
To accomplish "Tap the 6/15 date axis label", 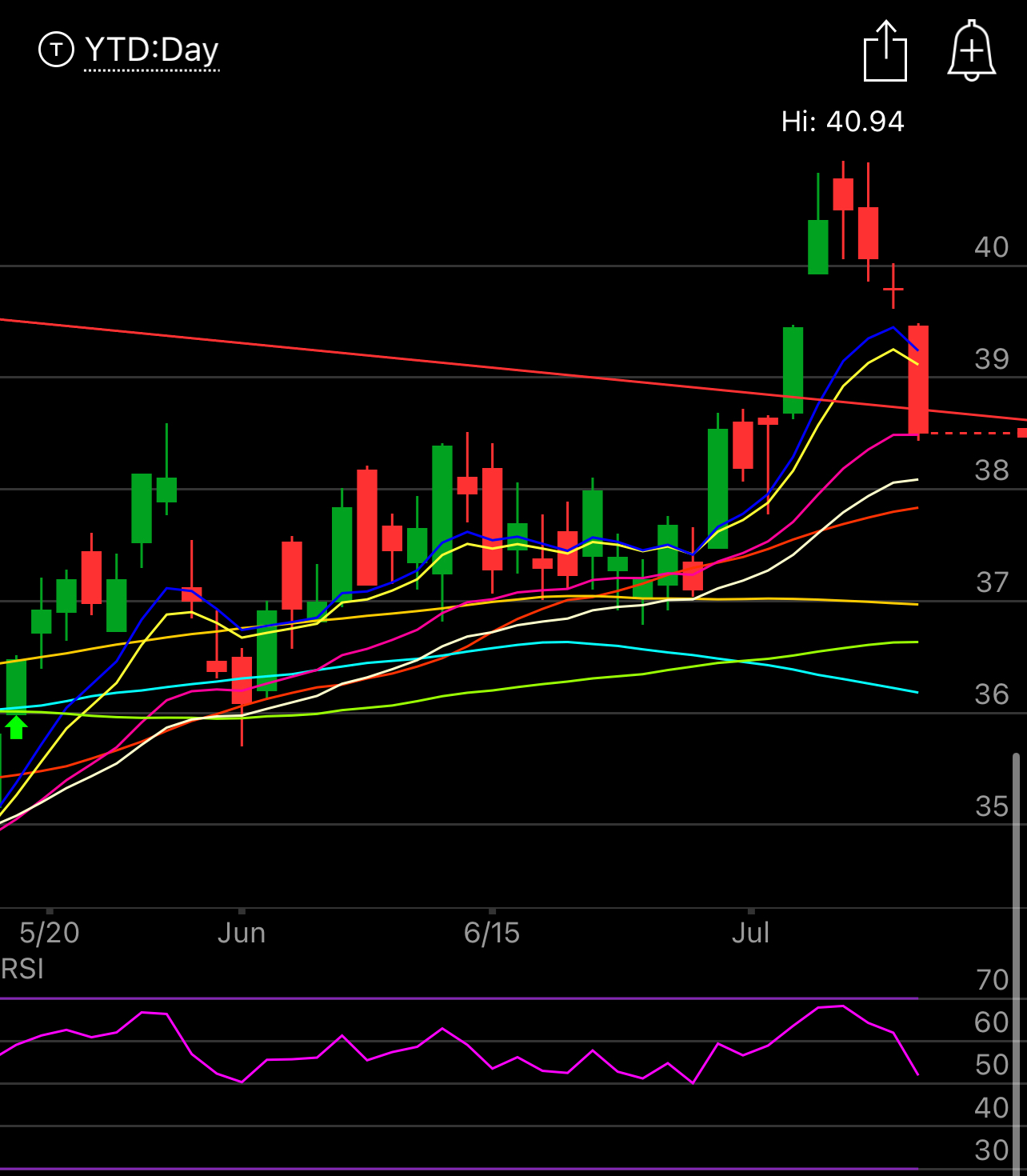I will point(492,933).
